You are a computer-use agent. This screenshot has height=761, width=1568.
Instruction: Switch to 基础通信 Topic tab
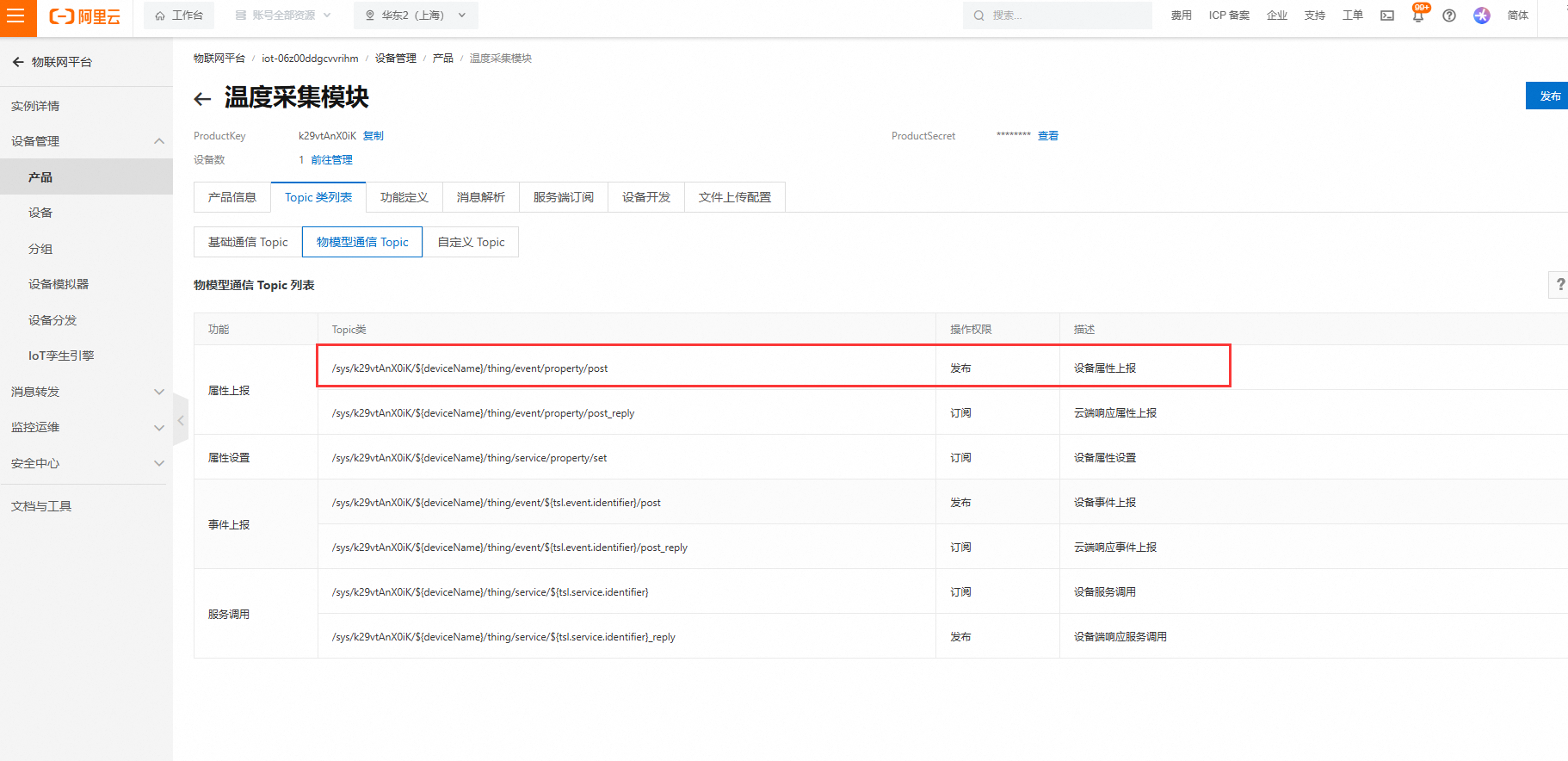[248, 242]
